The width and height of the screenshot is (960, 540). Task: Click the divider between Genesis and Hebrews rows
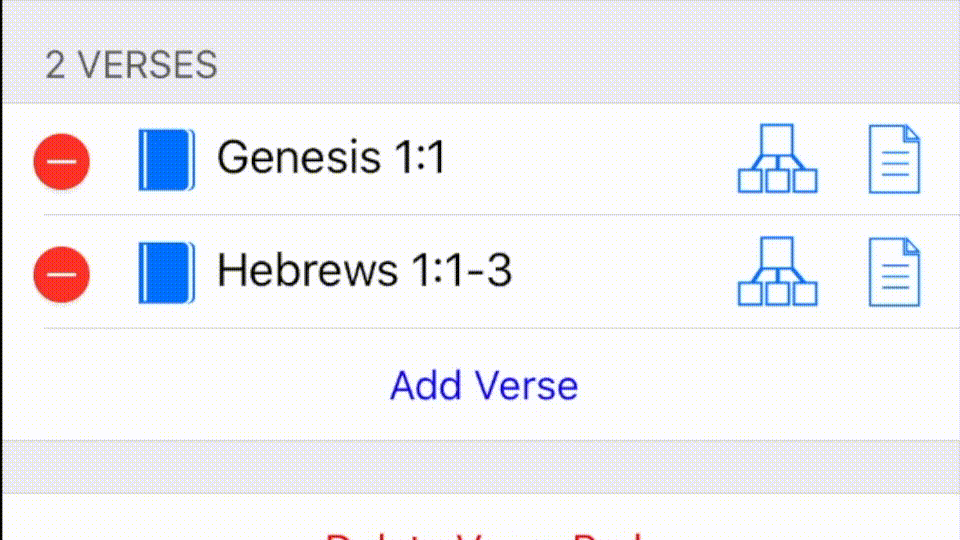click(x=500, y=215)
